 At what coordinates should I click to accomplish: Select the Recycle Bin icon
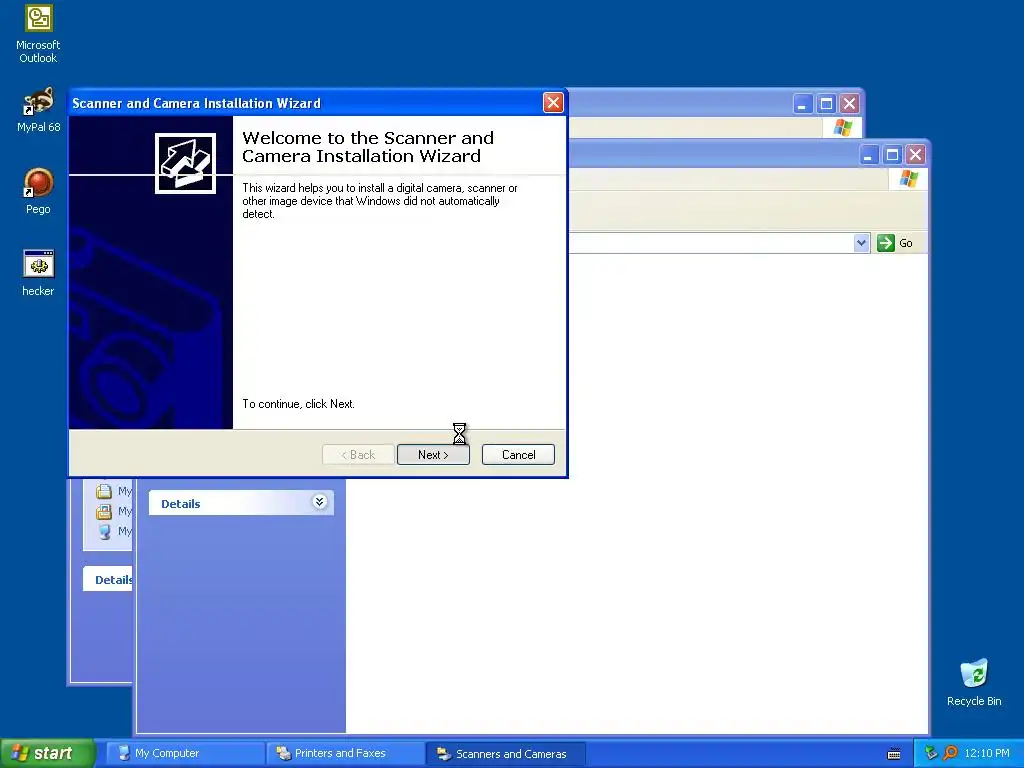coord(974,682)
